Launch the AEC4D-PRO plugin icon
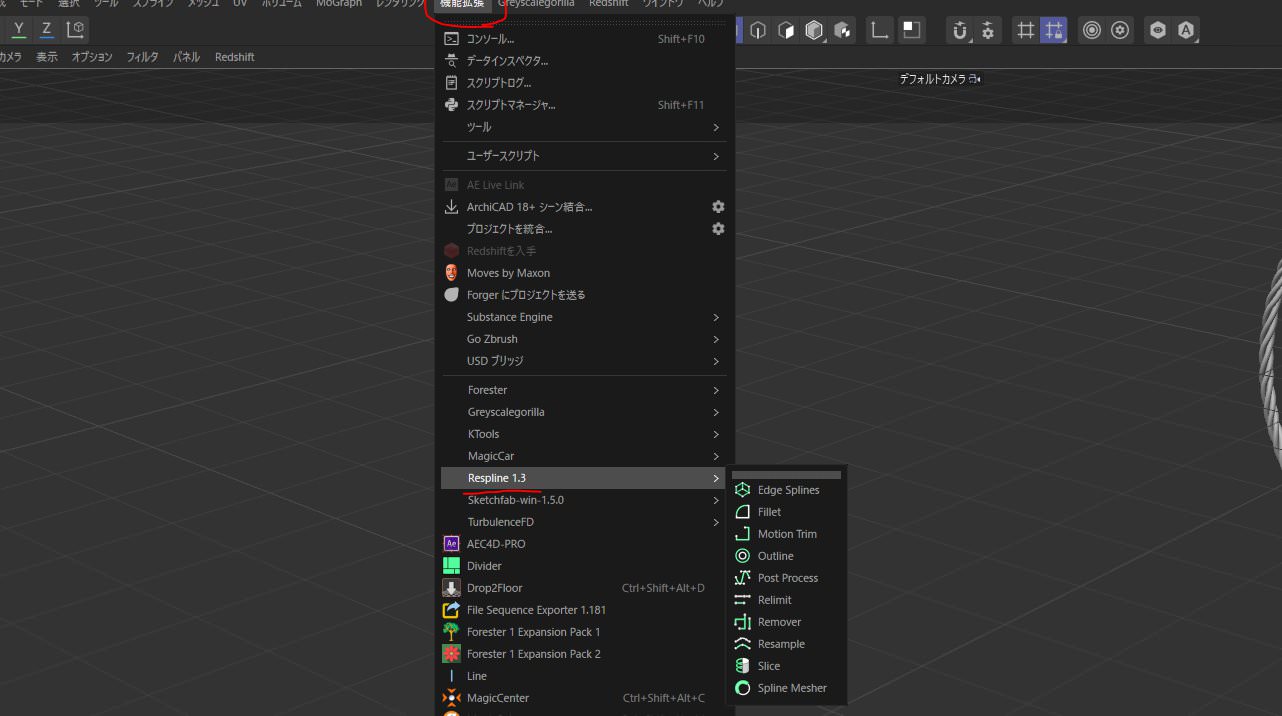The image size is (1282, 716). [x=451, y=544]
